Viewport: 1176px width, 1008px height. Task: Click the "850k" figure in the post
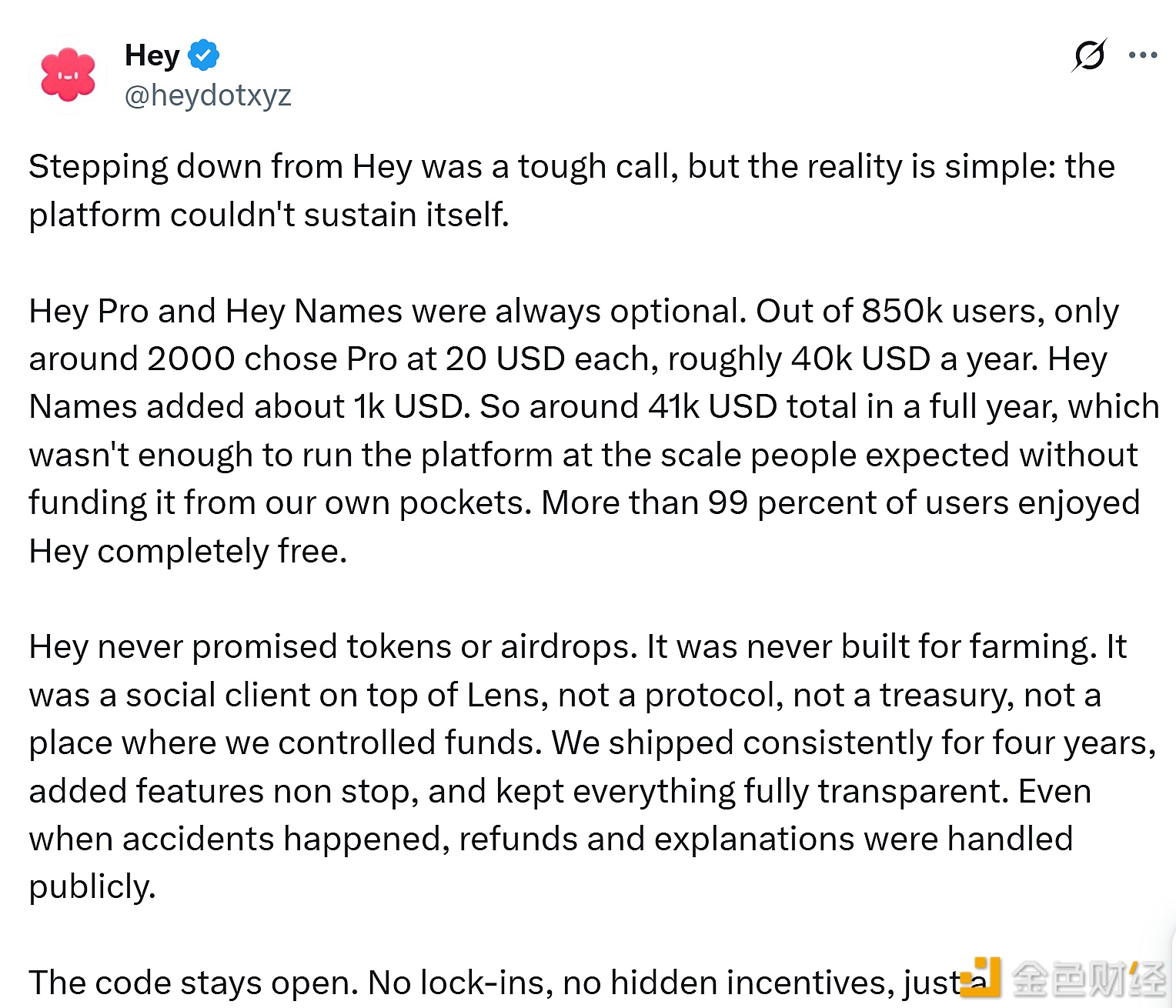(902, 311)
